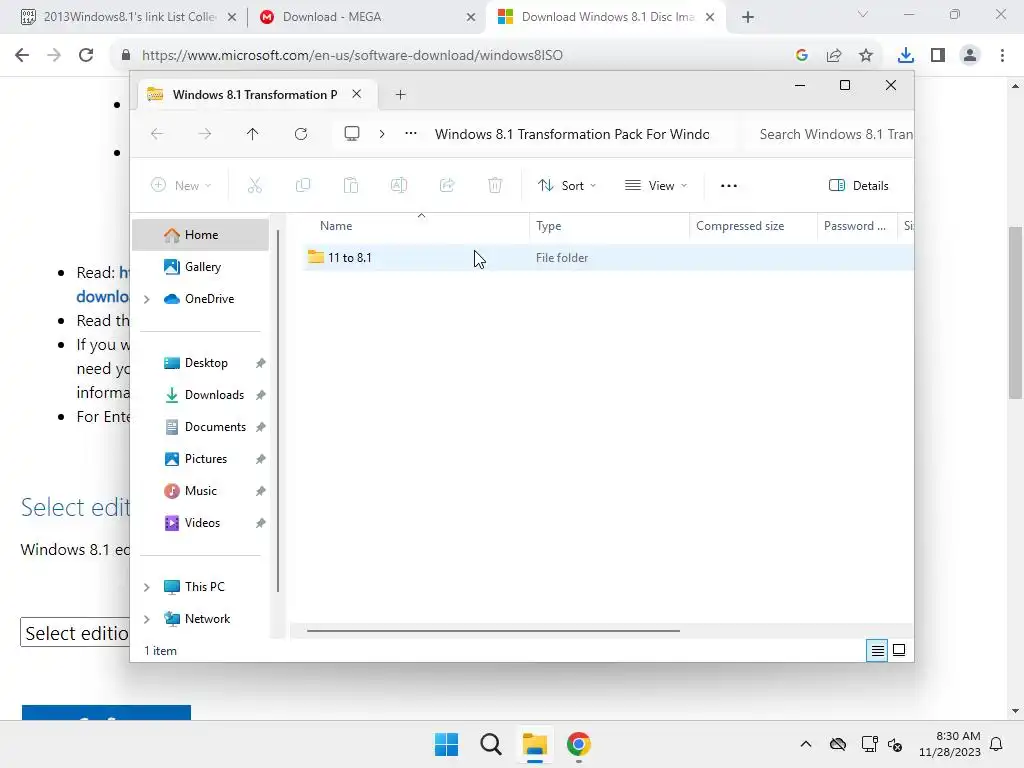Expand the This PC tree node
The image size is (1024, 768).
point(147,587)
